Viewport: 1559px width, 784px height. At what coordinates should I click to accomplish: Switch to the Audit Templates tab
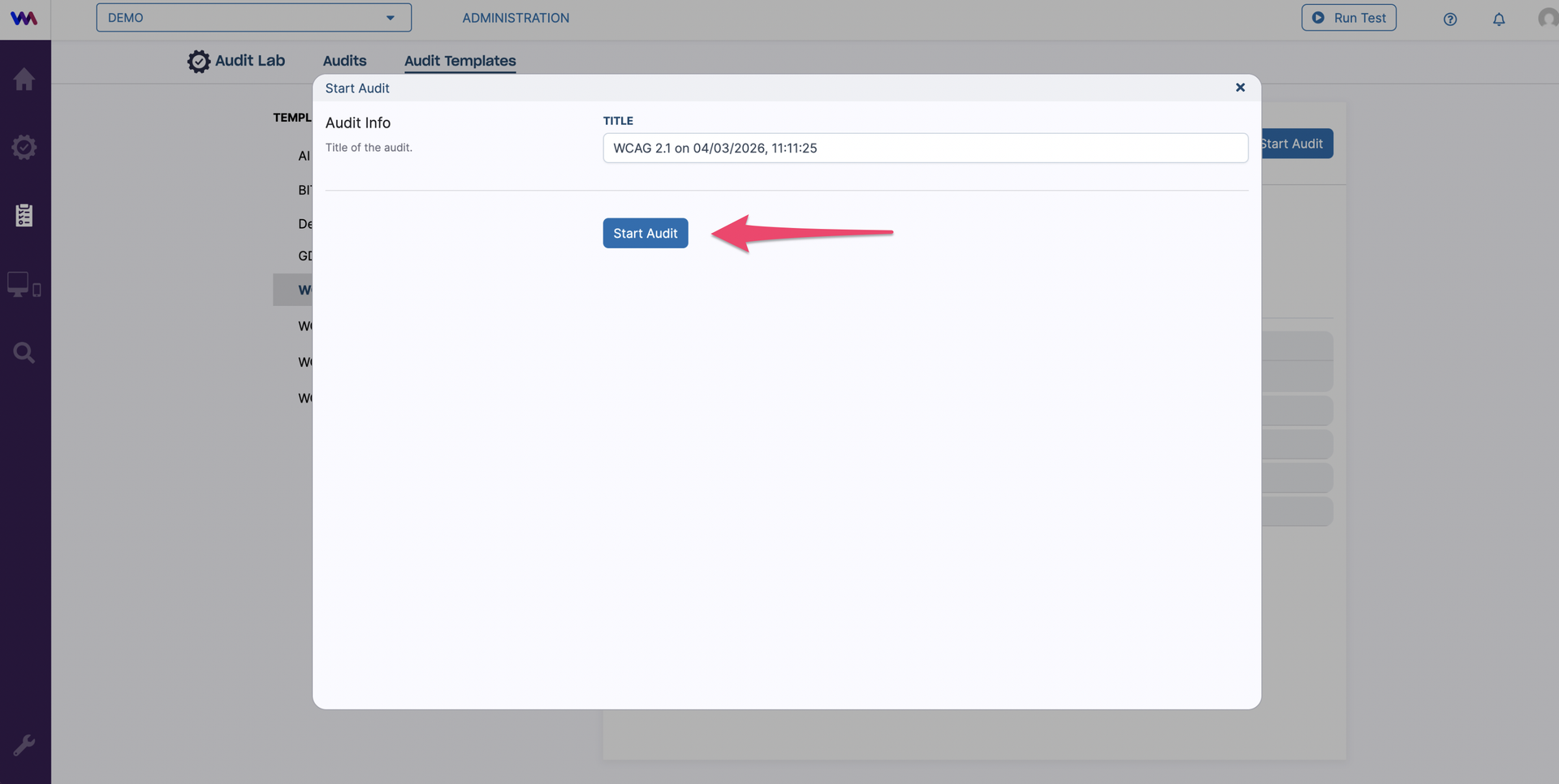point(460,61)
